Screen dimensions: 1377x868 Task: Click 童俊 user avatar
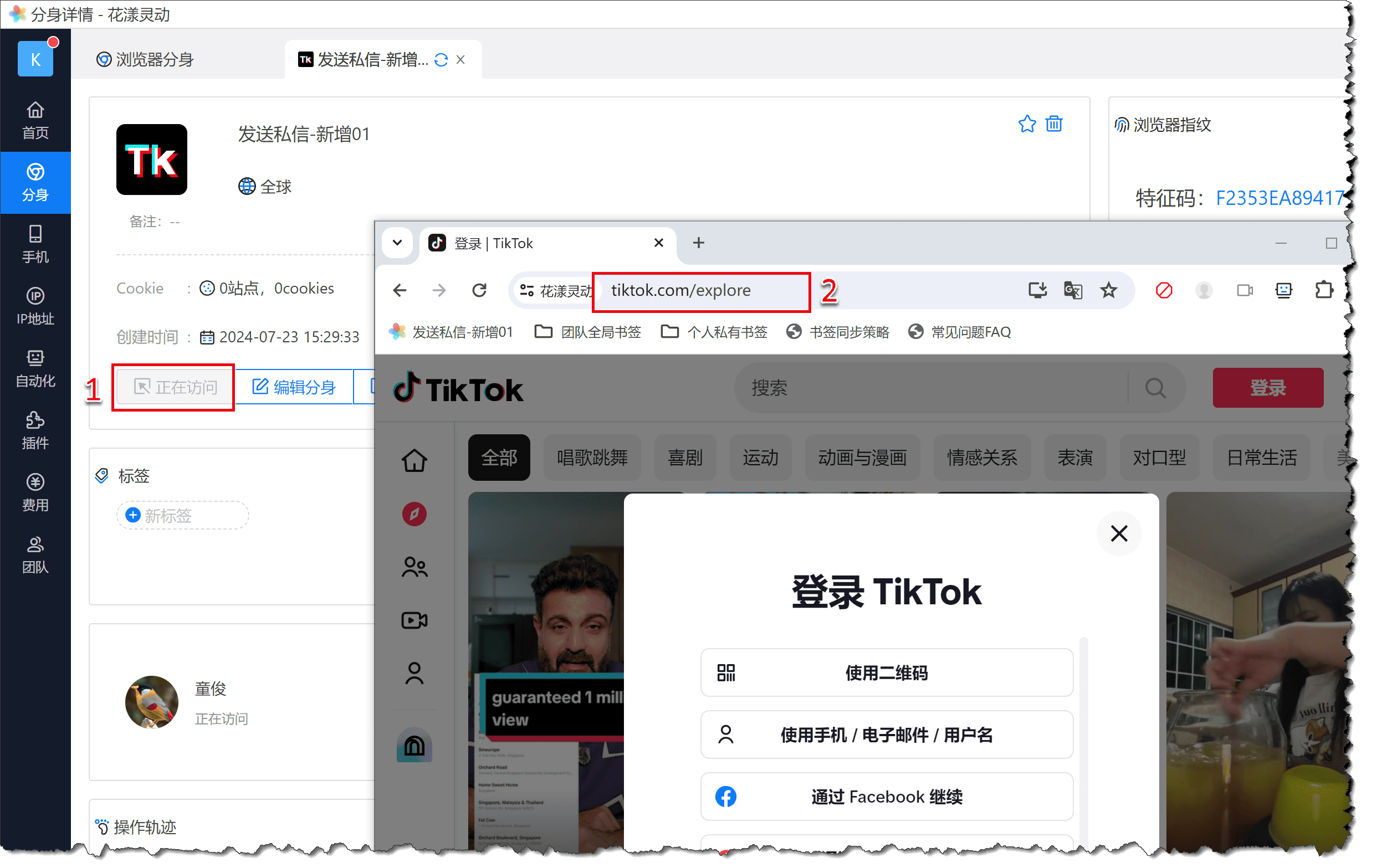click(151, 702)
